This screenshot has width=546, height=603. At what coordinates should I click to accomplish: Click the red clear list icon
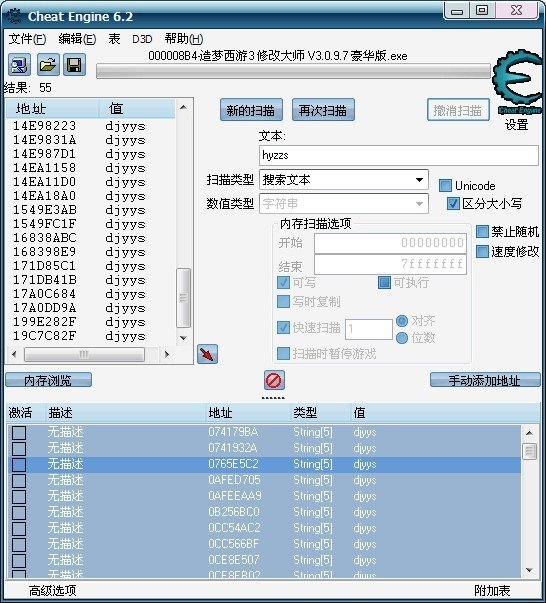coord(274,380)
